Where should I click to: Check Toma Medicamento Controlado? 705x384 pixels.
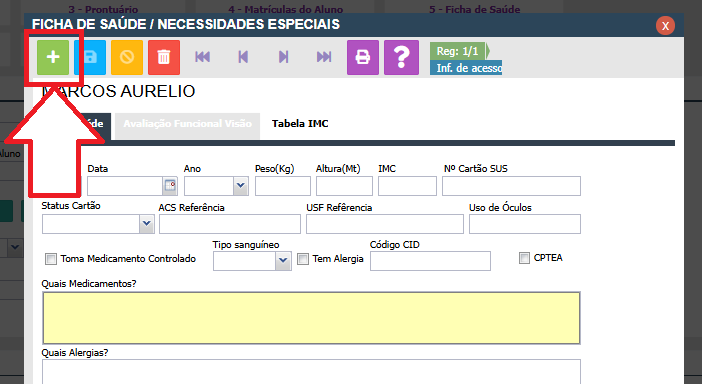[51, 259]
